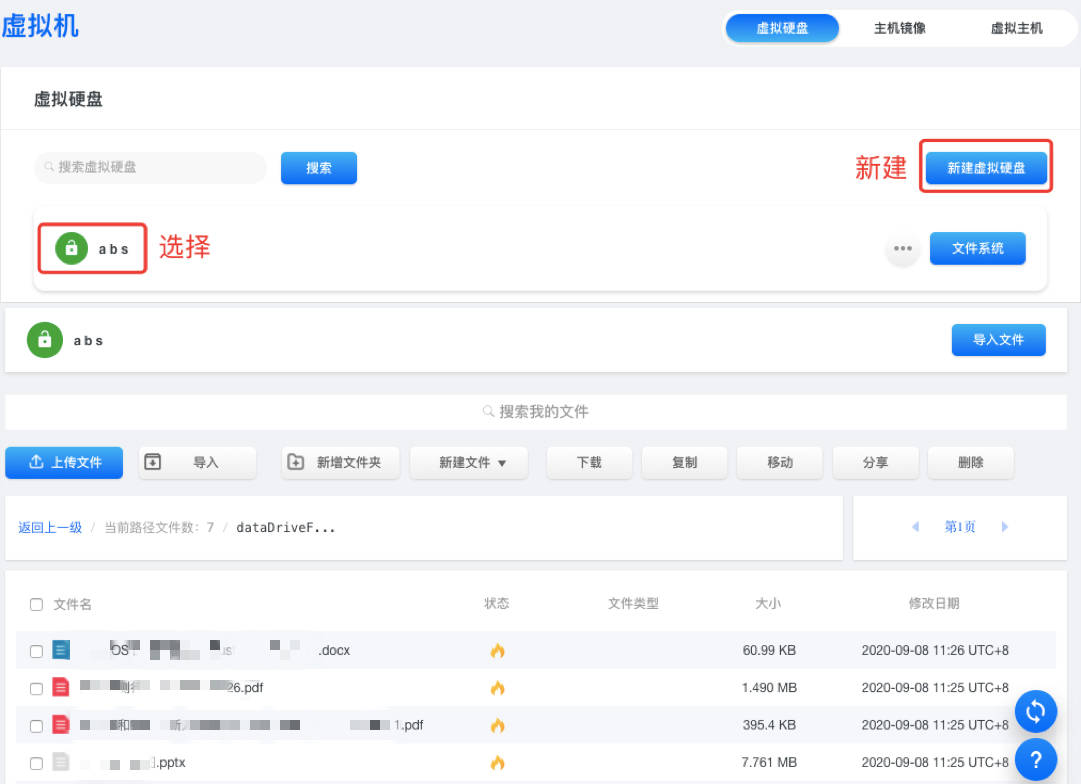The width and height of the screenshot is (1081, 784).
Task: Open the three-dots more menu for abs disk
Action: click(902, 248)
